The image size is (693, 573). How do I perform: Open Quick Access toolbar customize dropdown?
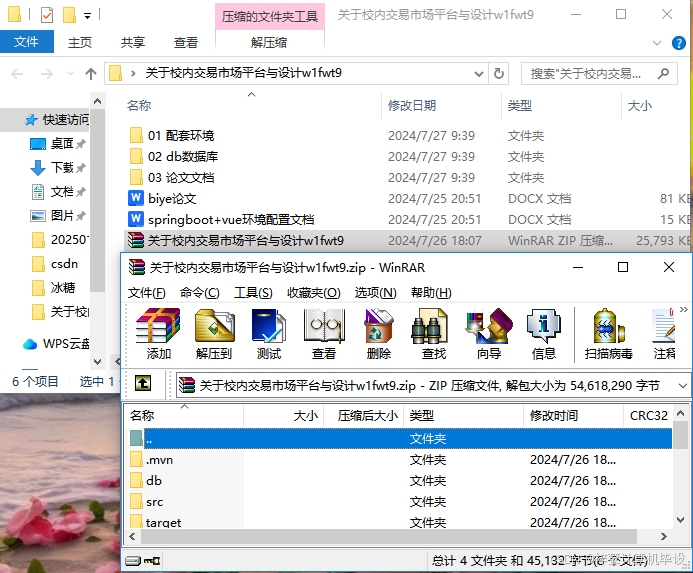click(88, 16)
